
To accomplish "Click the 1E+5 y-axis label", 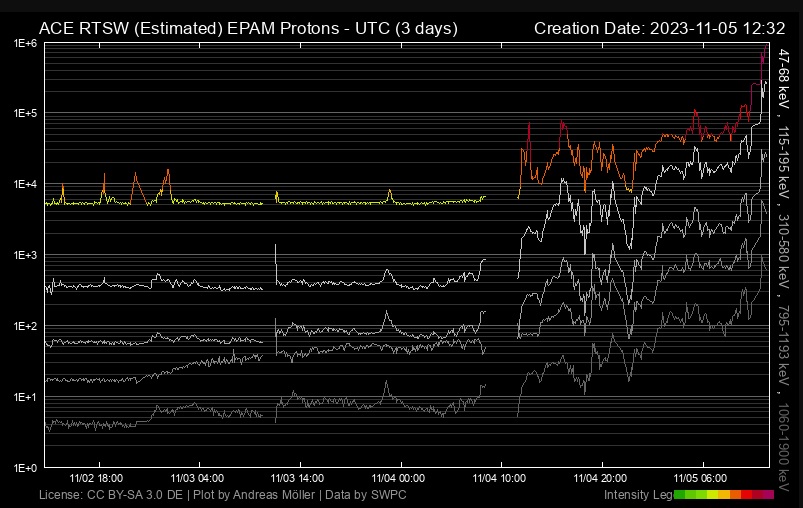I will [25, 114].
